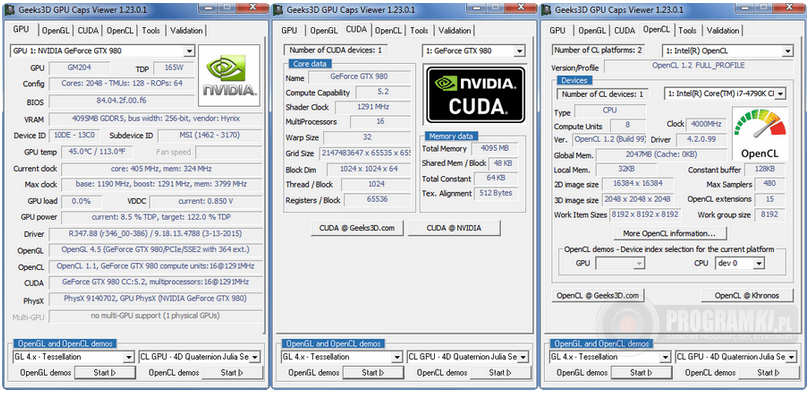
Task: Click the NVIDIA logo in the GPU window
Action: (229, 75)
